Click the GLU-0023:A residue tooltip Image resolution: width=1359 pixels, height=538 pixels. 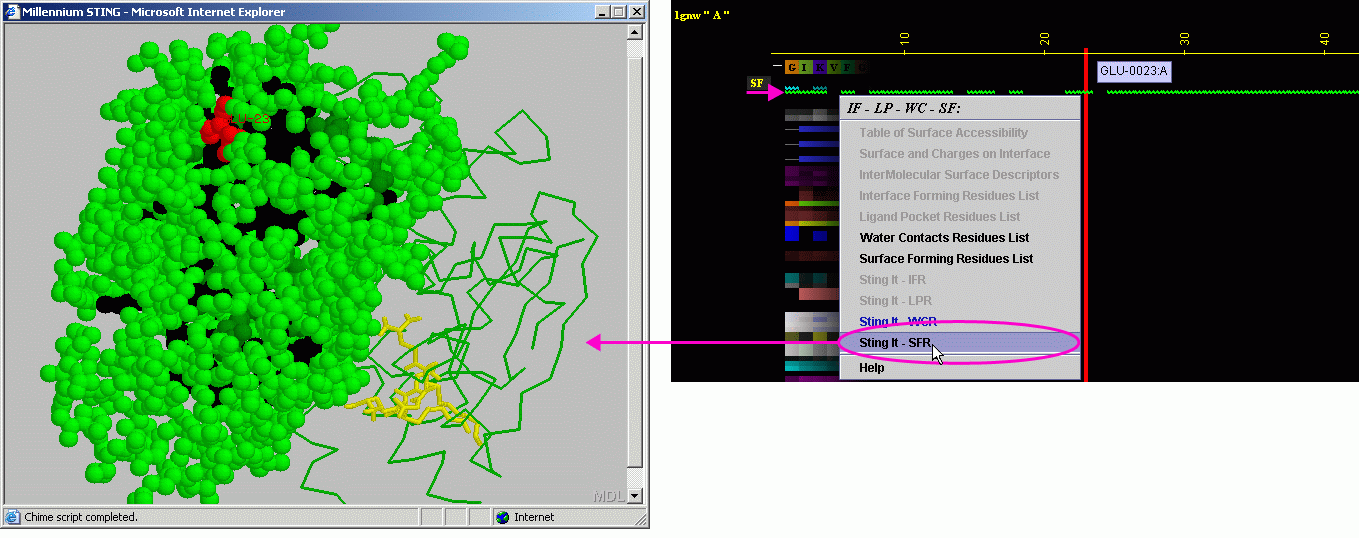coord(1135,71)
